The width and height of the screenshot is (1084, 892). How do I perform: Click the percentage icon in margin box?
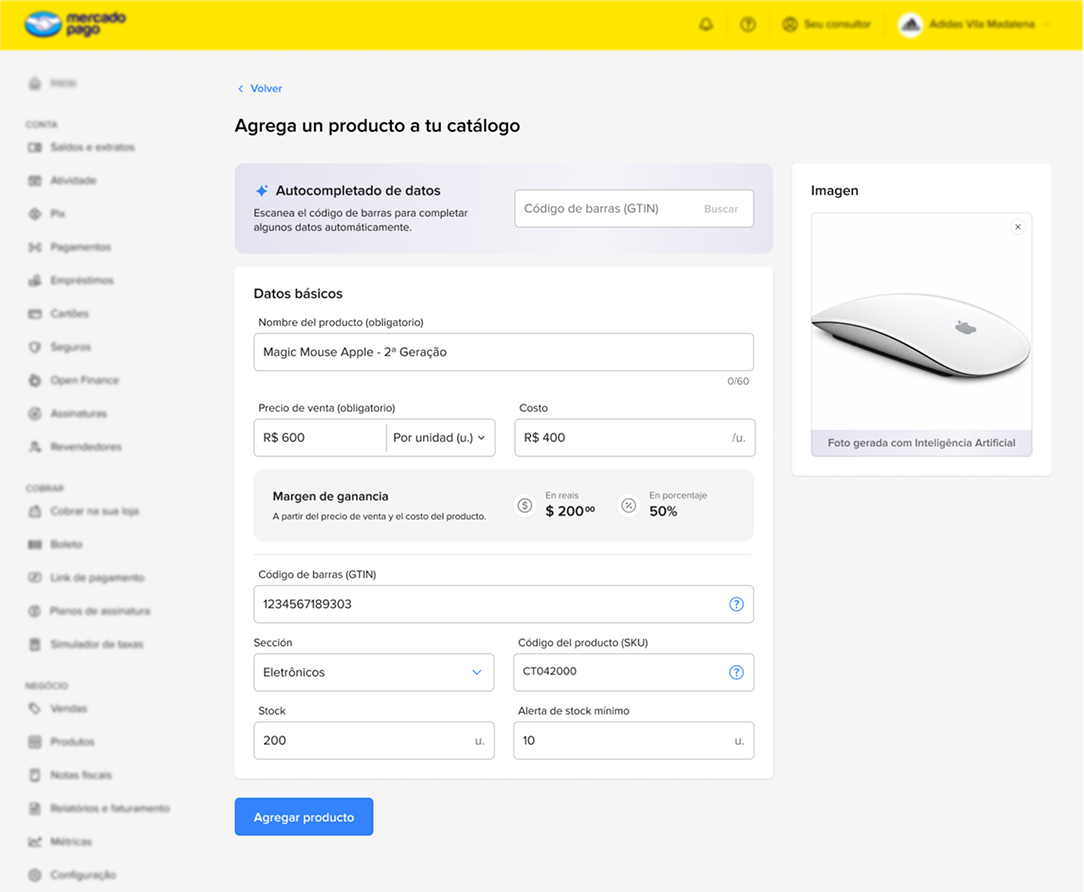click(628, 506)
